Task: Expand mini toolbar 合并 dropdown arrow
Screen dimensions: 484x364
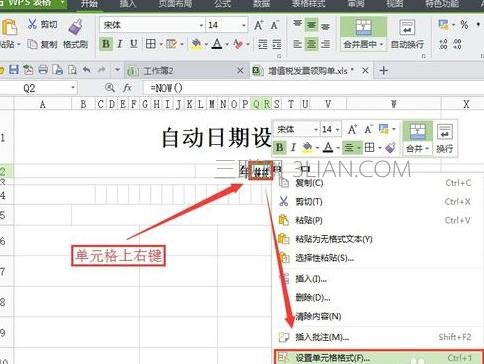Action: [x=427, y=148]
